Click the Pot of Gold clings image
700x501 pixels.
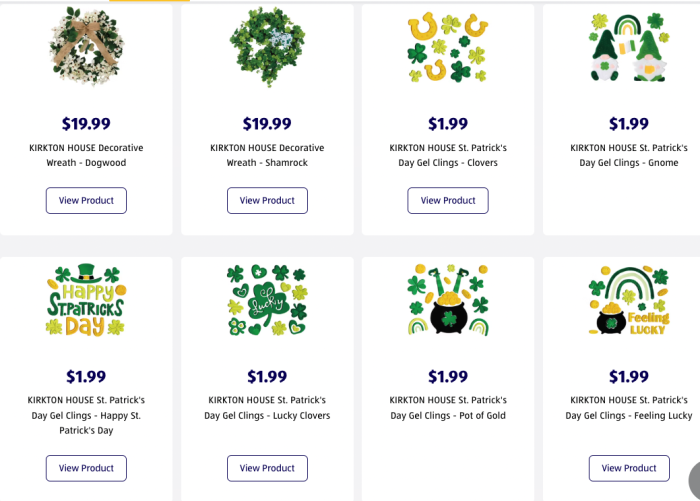448,300
